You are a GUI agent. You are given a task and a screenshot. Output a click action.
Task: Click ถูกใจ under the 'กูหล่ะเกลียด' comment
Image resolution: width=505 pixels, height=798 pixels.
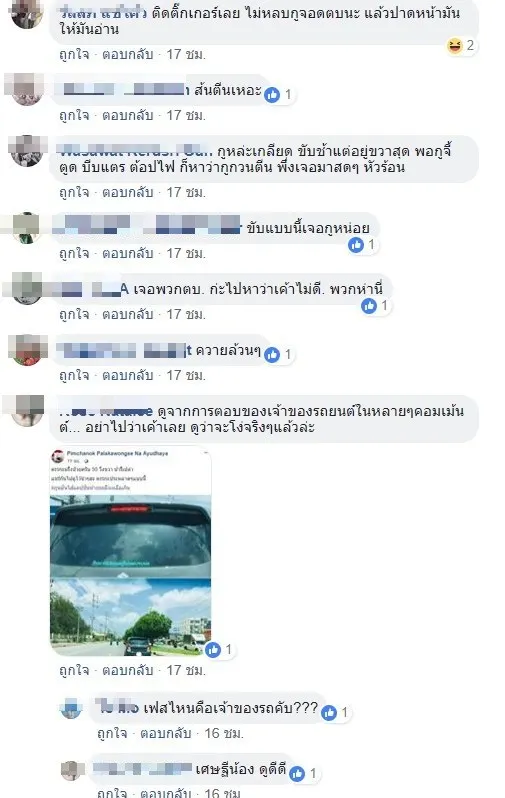[x=74, y=192]
